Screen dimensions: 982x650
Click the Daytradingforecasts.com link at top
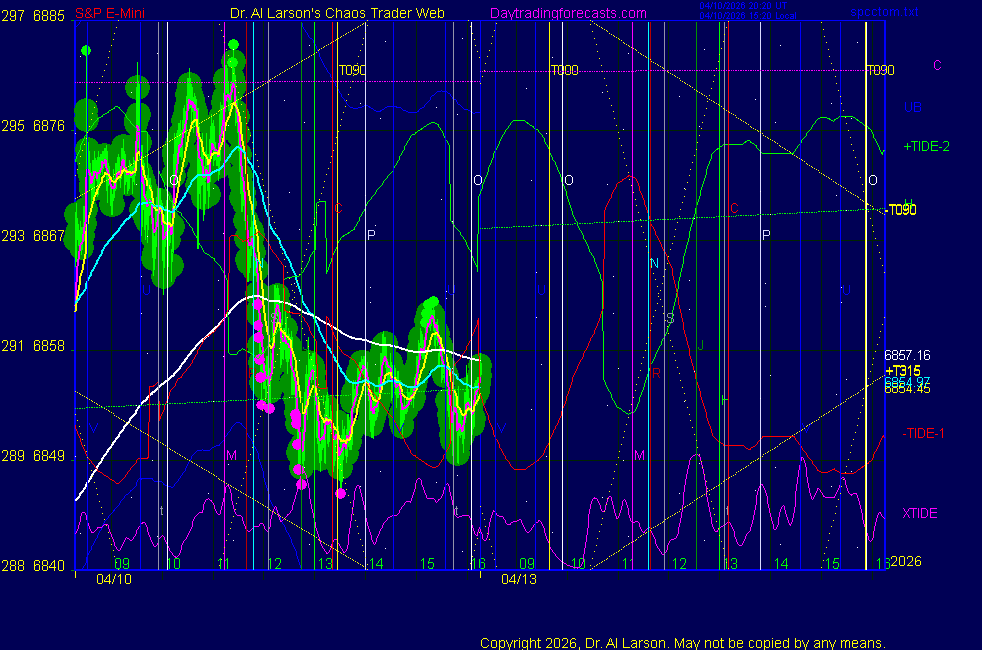(567, 14)
